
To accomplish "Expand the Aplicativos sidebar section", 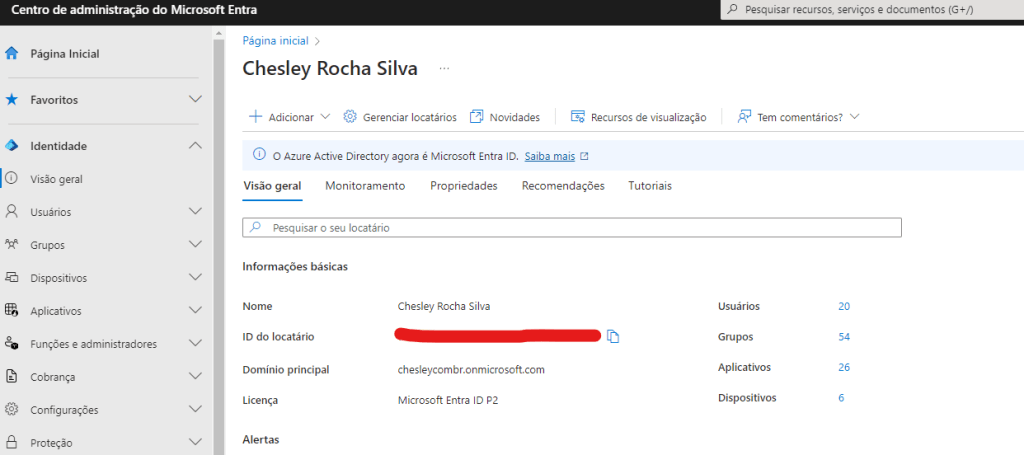I will [195, 311].
